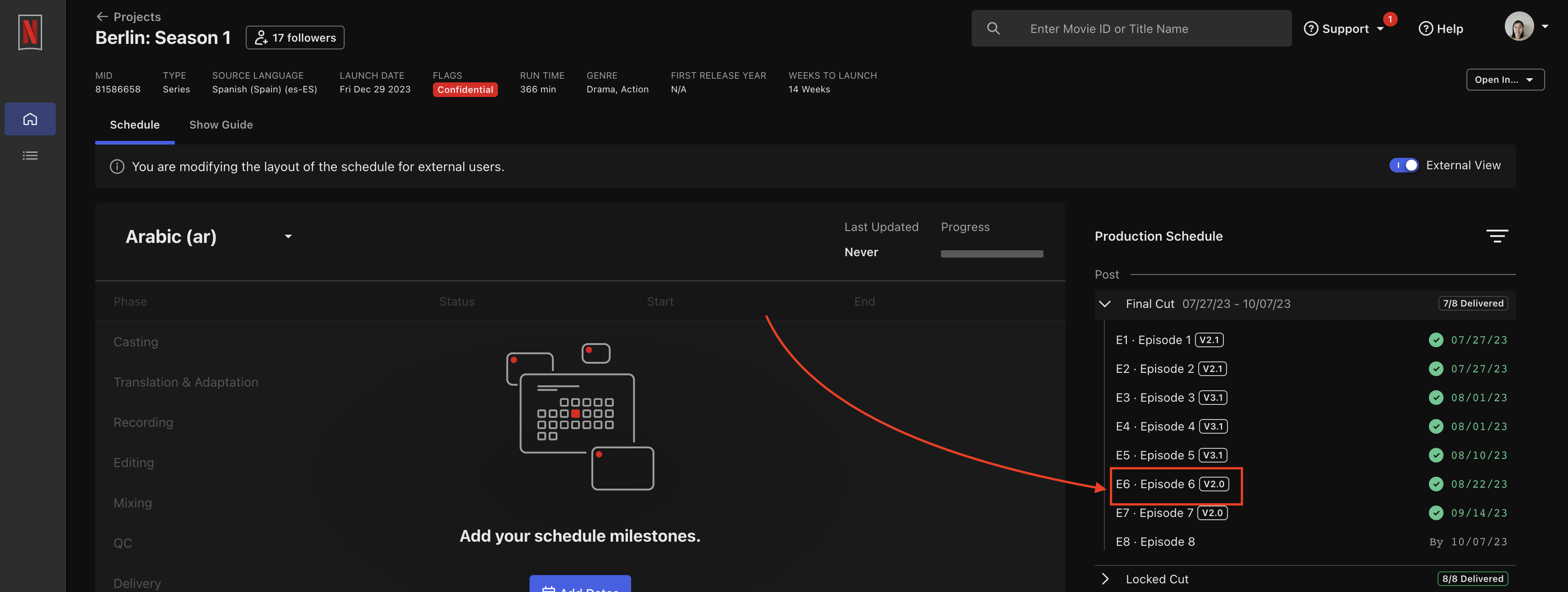Click the Movie ID or Title search field
Viewport: 1568px width, 592px height.
click(1131, 29)
